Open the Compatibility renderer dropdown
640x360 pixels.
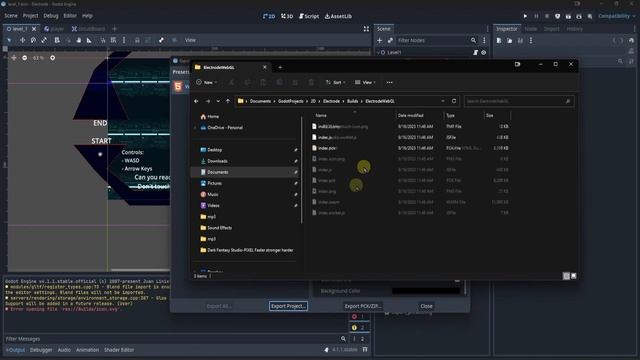pos(617,16)
